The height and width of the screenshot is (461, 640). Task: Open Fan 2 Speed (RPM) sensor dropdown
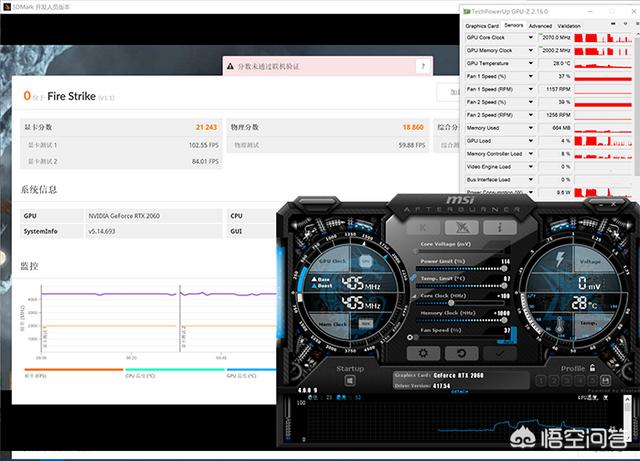(x=531, y=115)
